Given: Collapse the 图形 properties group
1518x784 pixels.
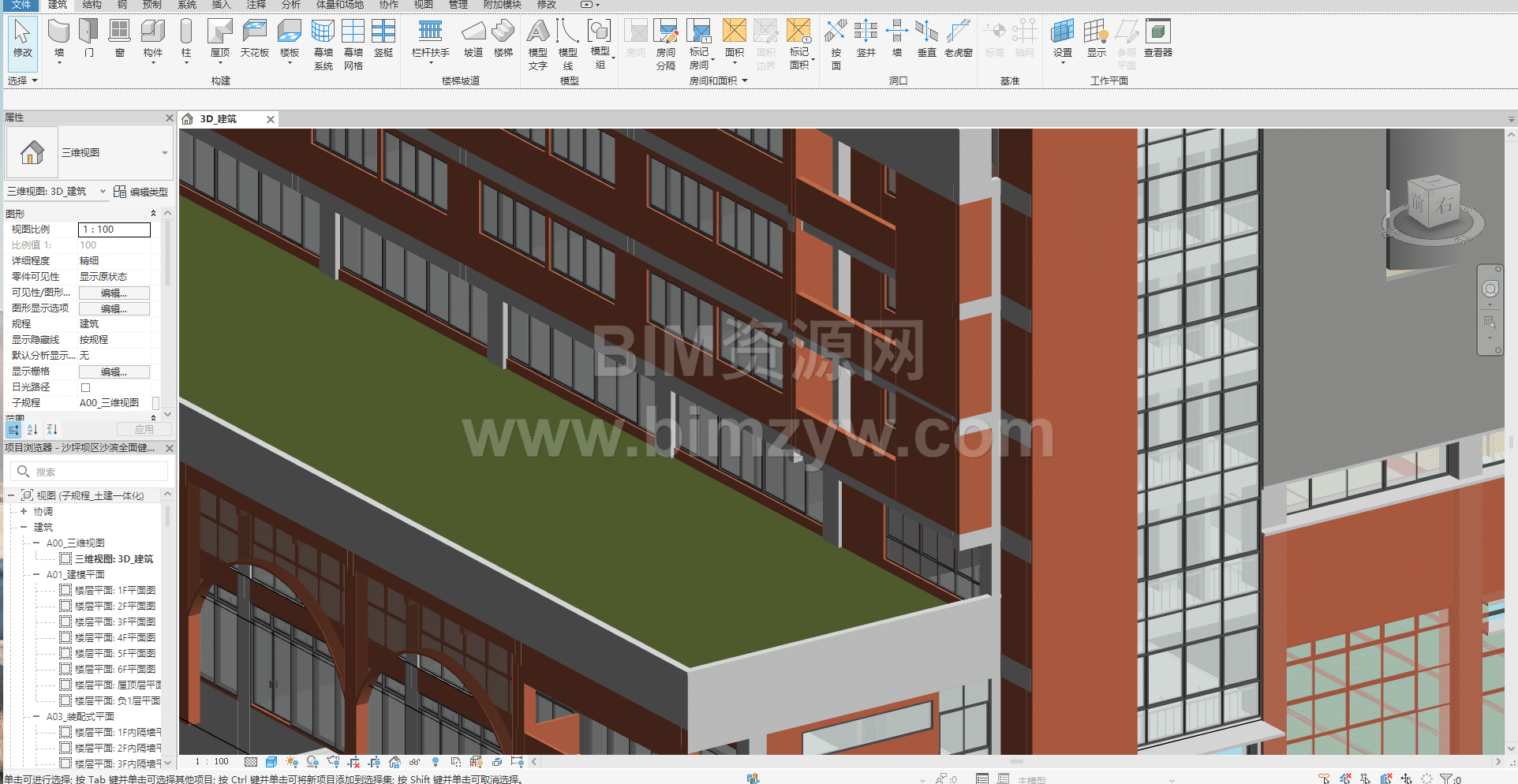Looking at the screenshot, I should pyautogui.click(x=153, y=214).
